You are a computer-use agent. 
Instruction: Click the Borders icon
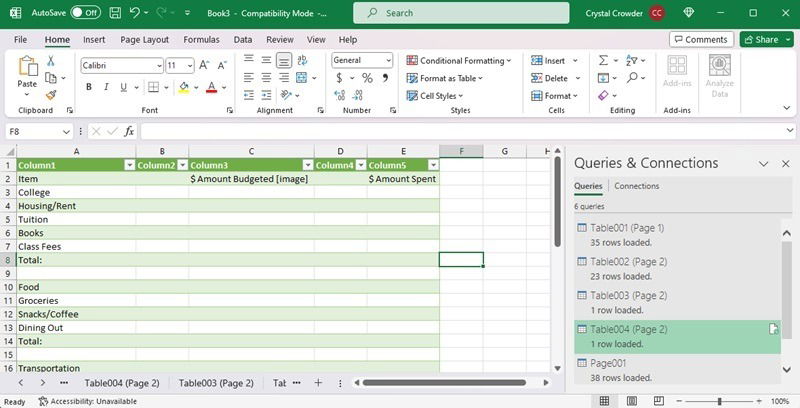click(x=154, y=87)
